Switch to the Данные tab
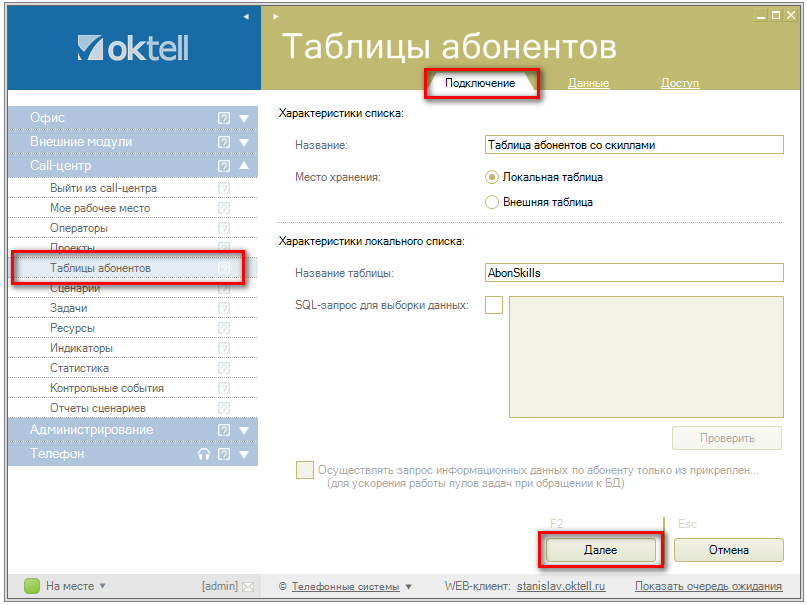Viewport: 807px width, 605px height. tap(588, 83)
